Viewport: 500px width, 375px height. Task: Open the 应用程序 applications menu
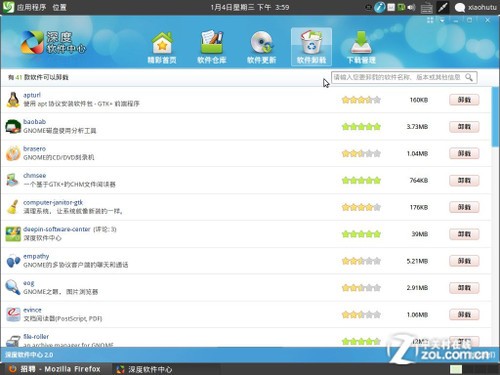pyautogui.click(x=31, y=7)
